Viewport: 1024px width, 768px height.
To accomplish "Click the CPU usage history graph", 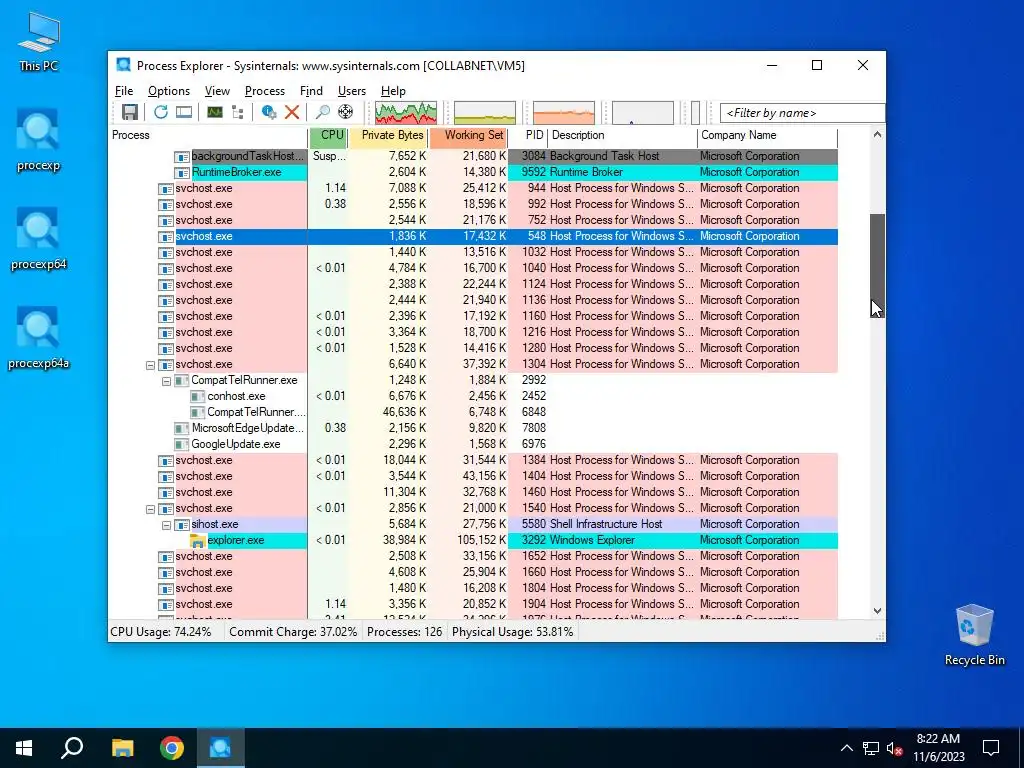I will point(406,113).
